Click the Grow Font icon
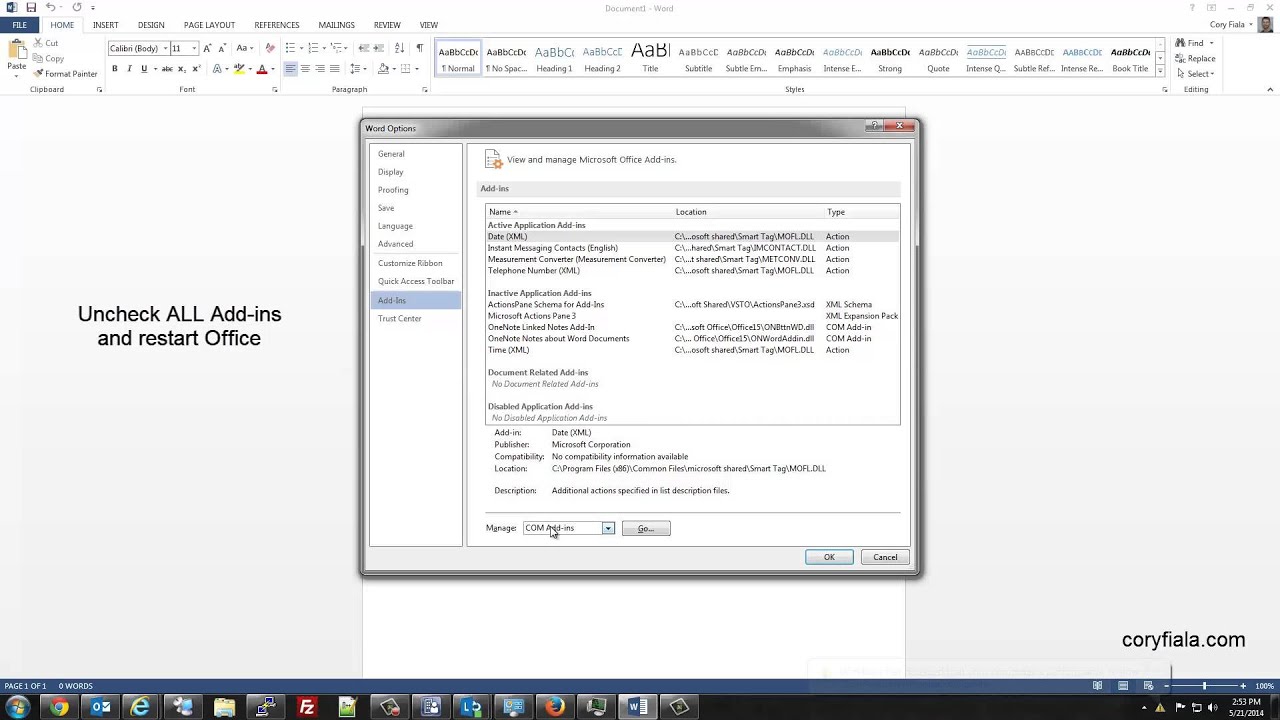The height and width of the screenshot is (720, 1280). coord(207,48)
